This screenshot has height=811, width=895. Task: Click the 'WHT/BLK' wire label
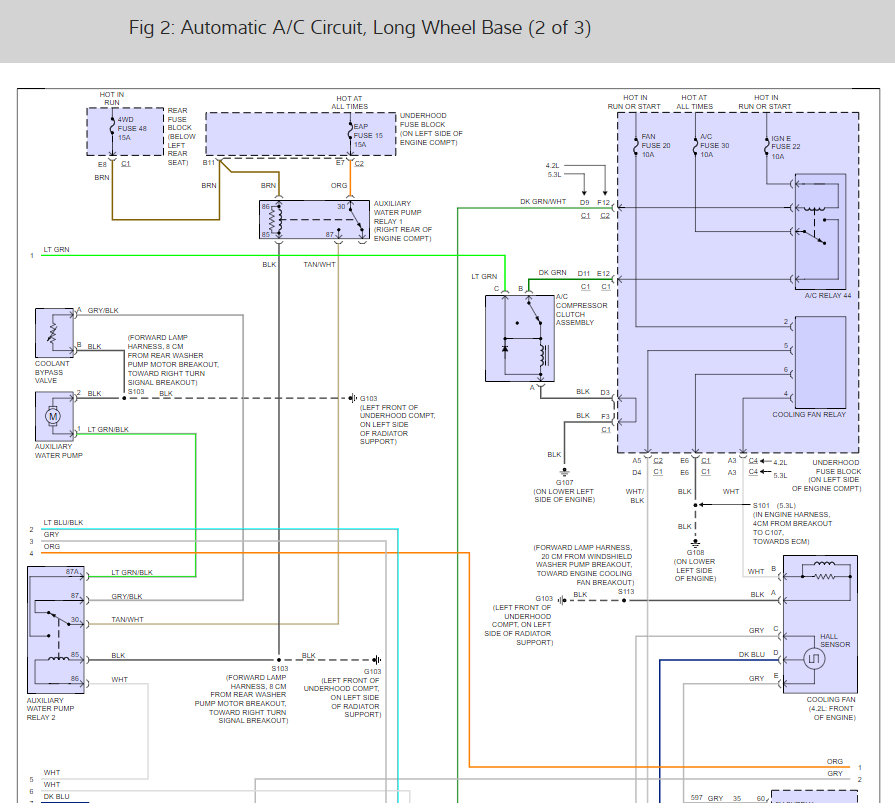pyautogui.click(x=635, y=496)
